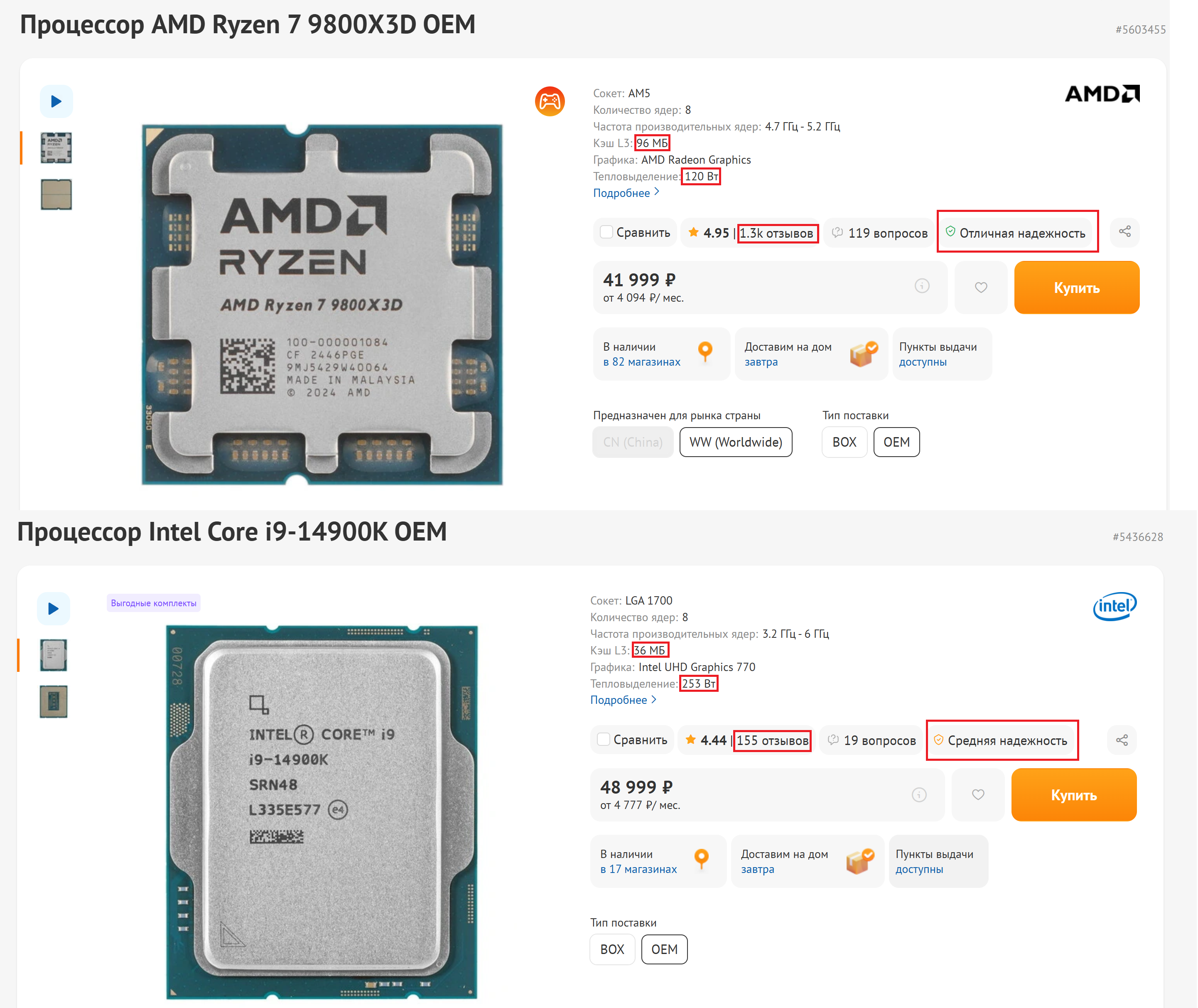1198x1008 pixels.
Task: Open the Intel brand logo
Action: coord(1114,606)
